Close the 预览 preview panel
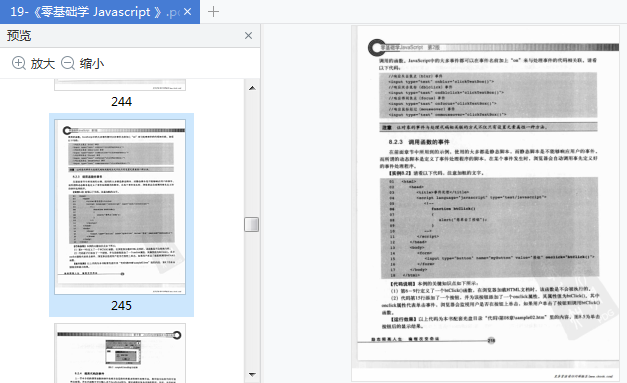Viewport: 627px width, 383px height. 248,36
